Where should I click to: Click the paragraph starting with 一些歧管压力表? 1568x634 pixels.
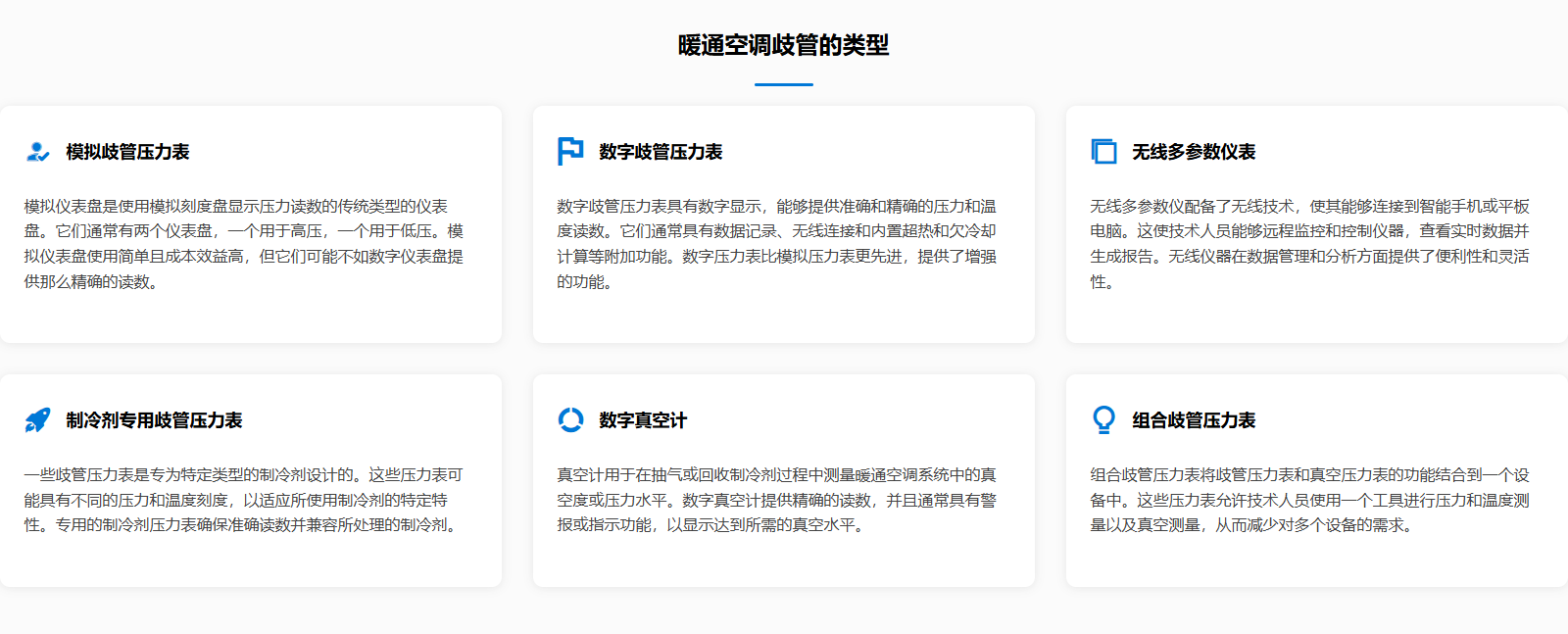click(244, 500)
